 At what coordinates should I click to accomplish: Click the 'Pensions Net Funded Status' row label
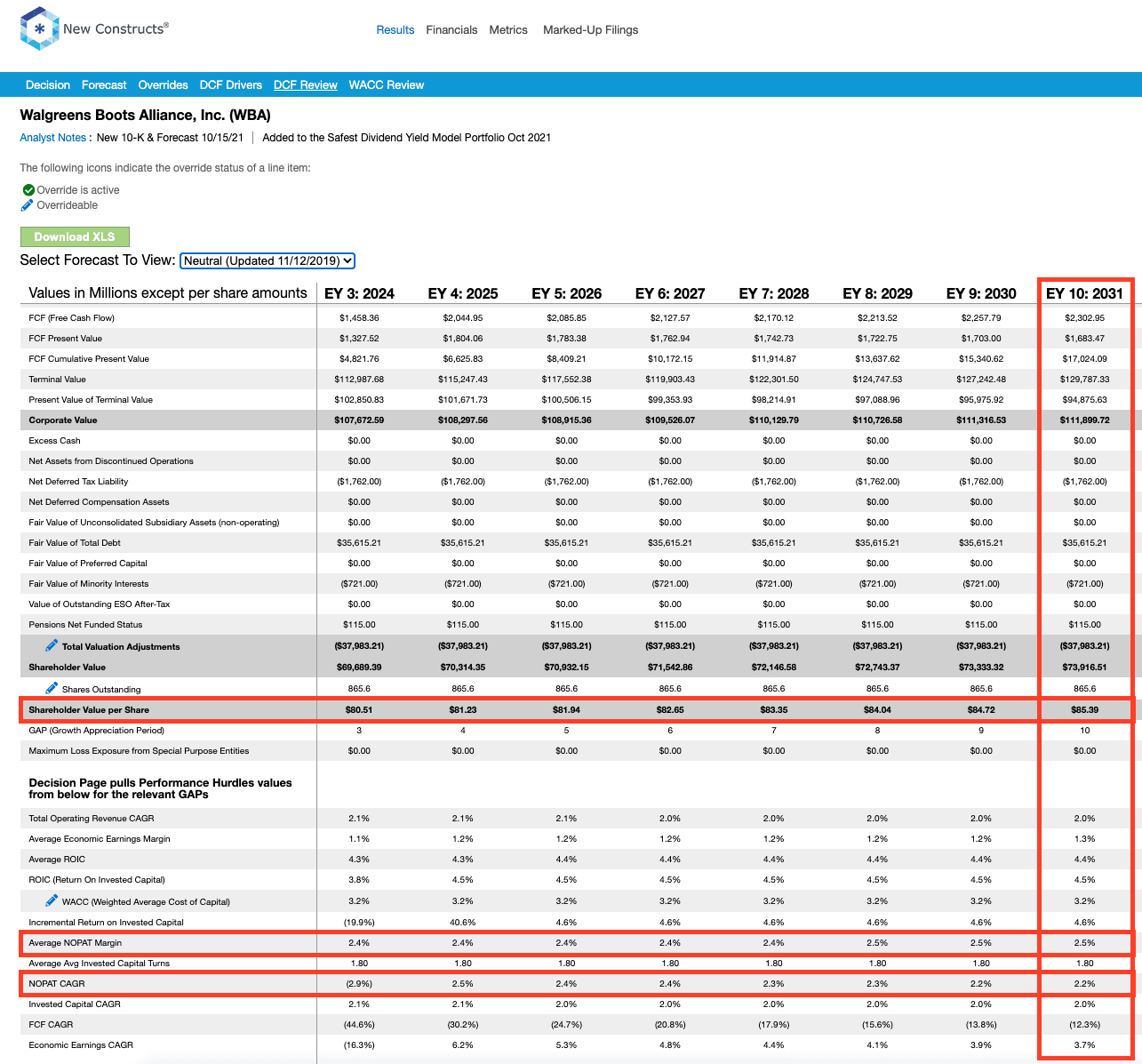coord(85,625)
